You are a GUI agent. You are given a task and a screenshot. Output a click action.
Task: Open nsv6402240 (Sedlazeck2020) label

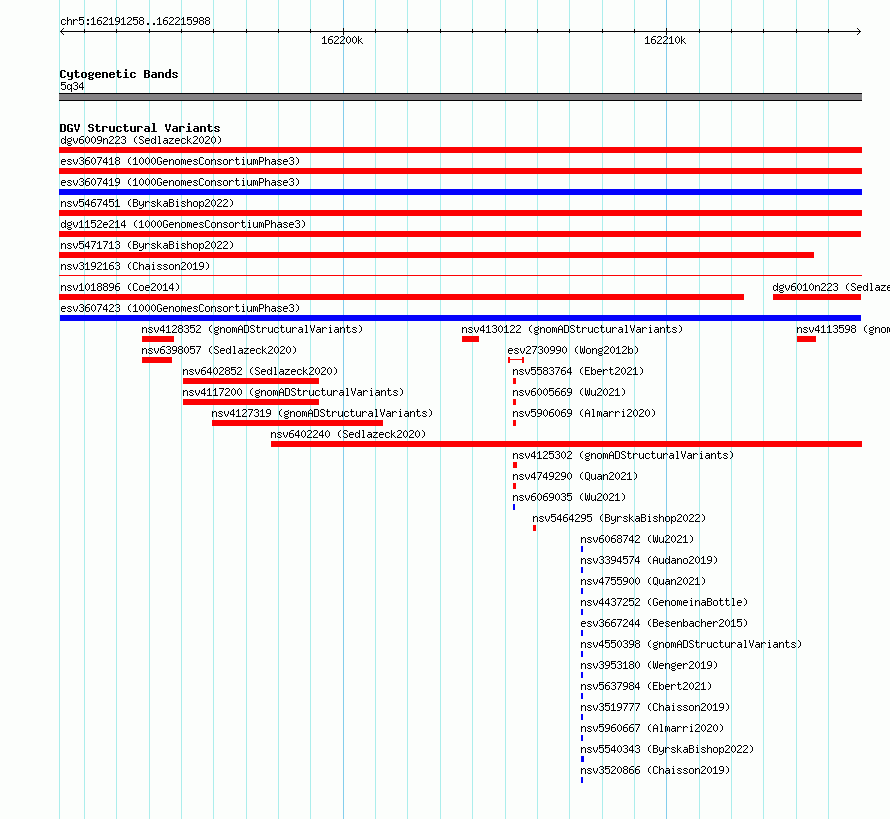348,434
